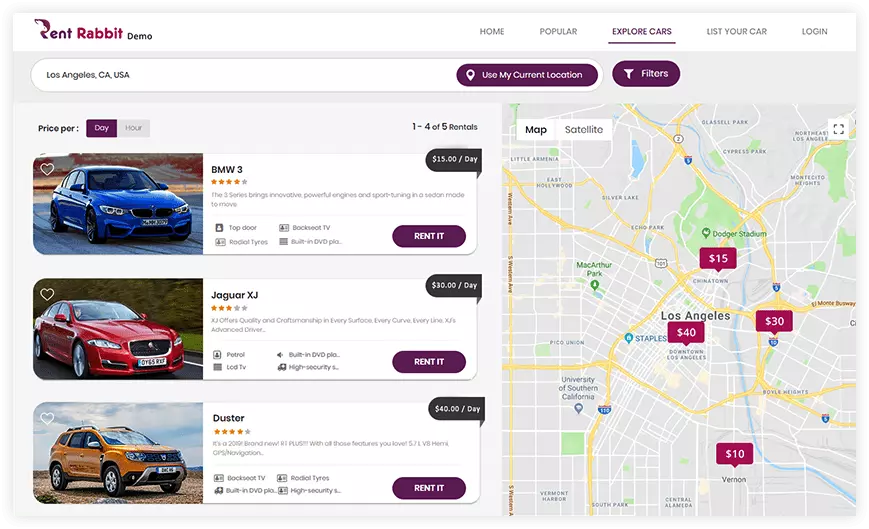Open the Jaguar XJ car photo
869x529 pixels.
tap(118, 329)
